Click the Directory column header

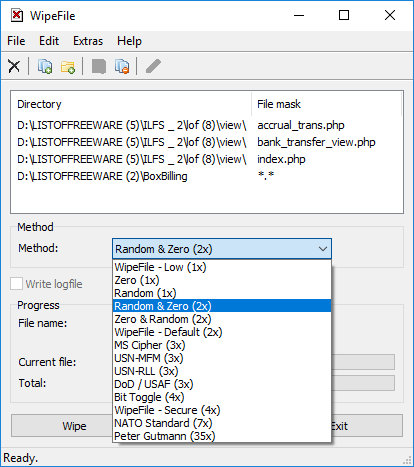click(131, 104)
